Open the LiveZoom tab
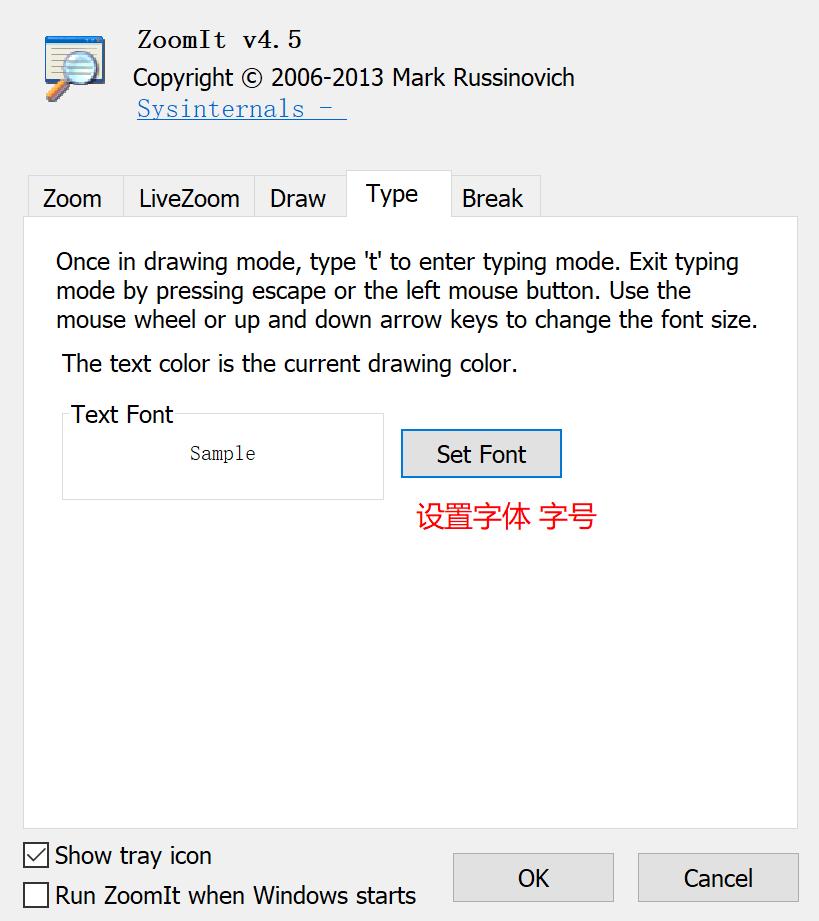Screen dimensions: 819x921 point(189,198)
